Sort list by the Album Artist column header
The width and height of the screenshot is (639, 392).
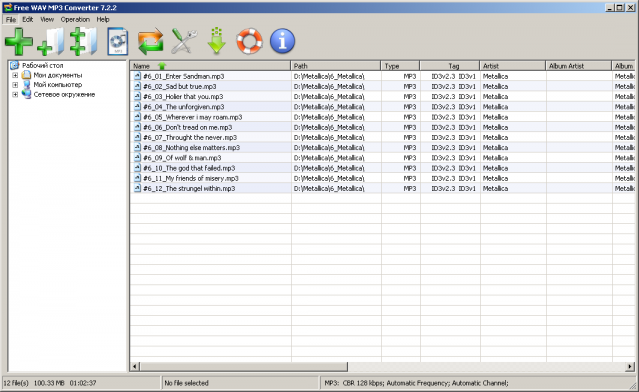579,66
